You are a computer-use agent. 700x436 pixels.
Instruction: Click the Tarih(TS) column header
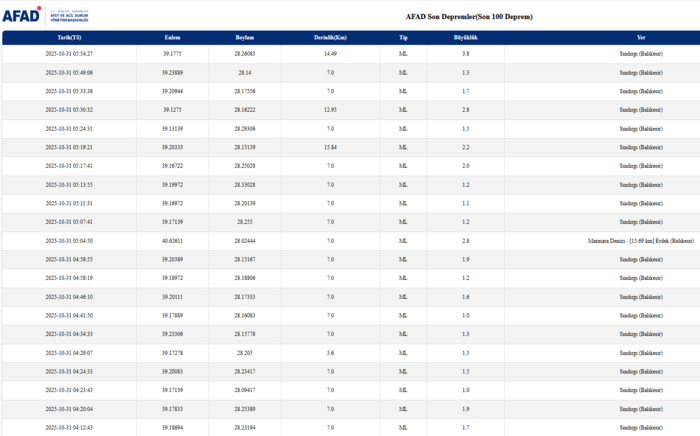pyautogui.click(x=69, y=37)
